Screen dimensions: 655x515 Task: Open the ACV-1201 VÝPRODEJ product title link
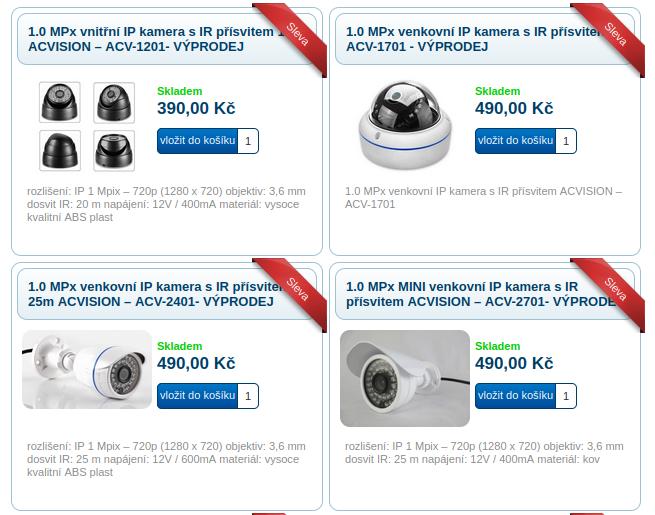[155, 39]
